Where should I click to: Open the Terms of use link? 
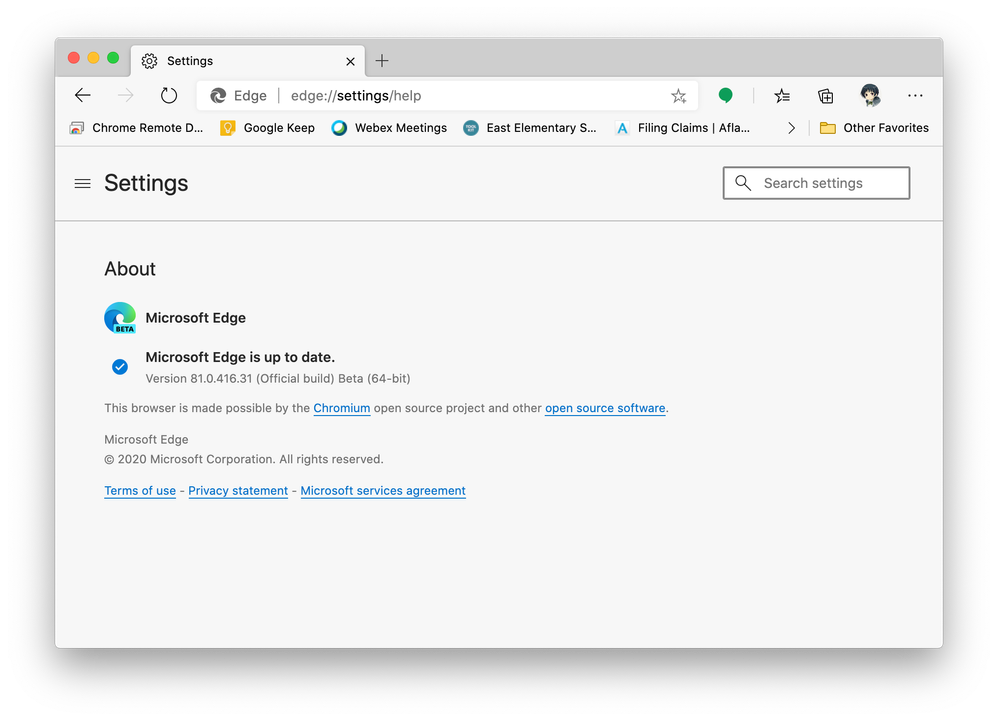click(140, 491)
